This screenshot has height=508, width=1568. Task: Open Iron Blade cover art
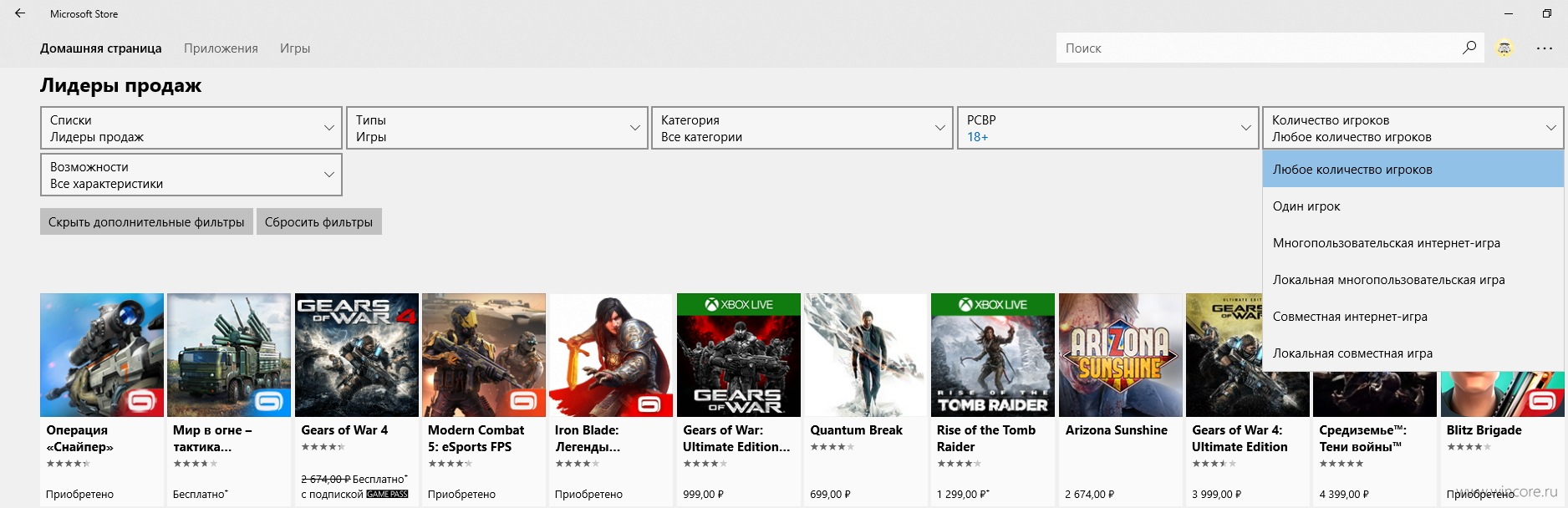(611, 355)
